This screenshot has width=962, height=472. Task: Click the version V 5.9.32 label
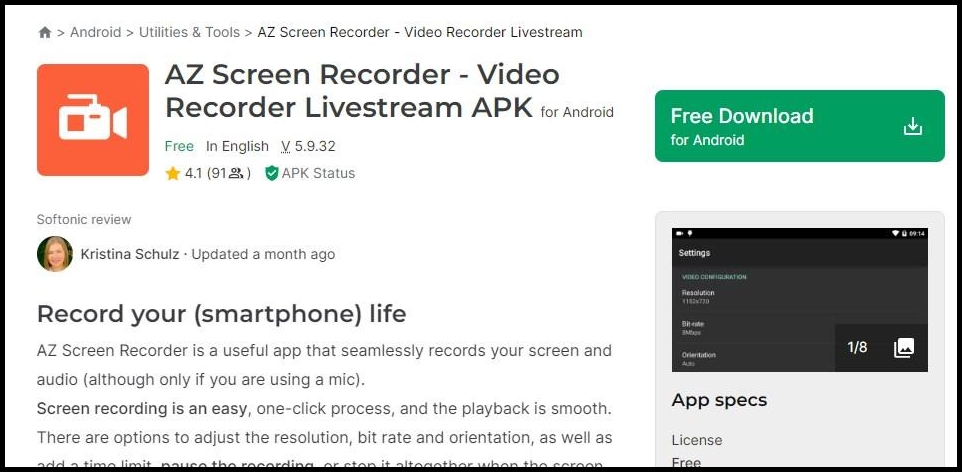pos(308,147)
